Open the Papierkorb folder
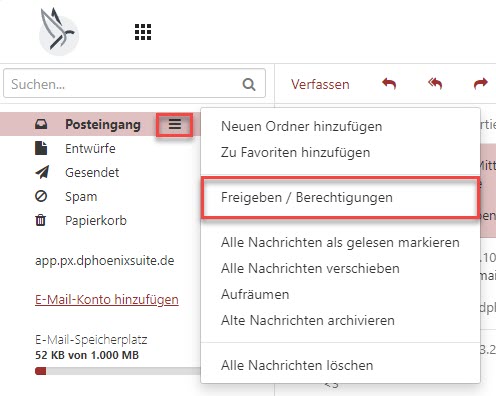 tap(96, 221)
